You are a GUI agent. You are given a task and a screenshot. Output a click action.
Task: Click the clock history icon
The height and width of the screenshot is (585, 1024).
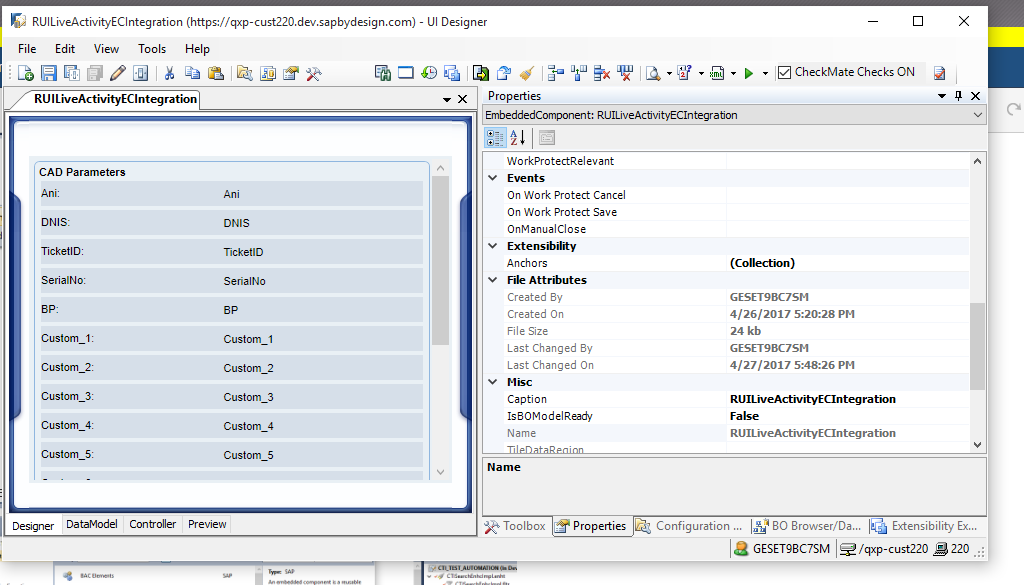(x=429, y=73)
